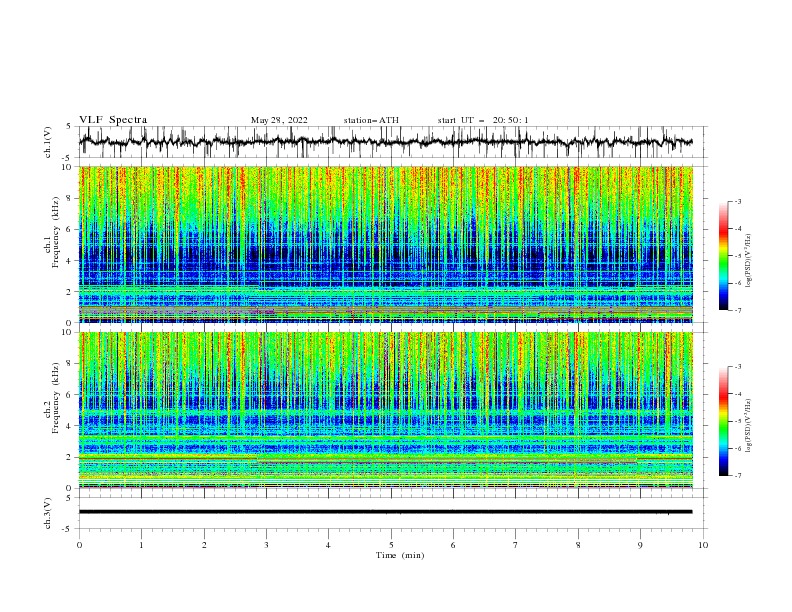Click the 'ch.1(V)' waveform axis label
Screen dimensions: 792x612
click(48, 142)
